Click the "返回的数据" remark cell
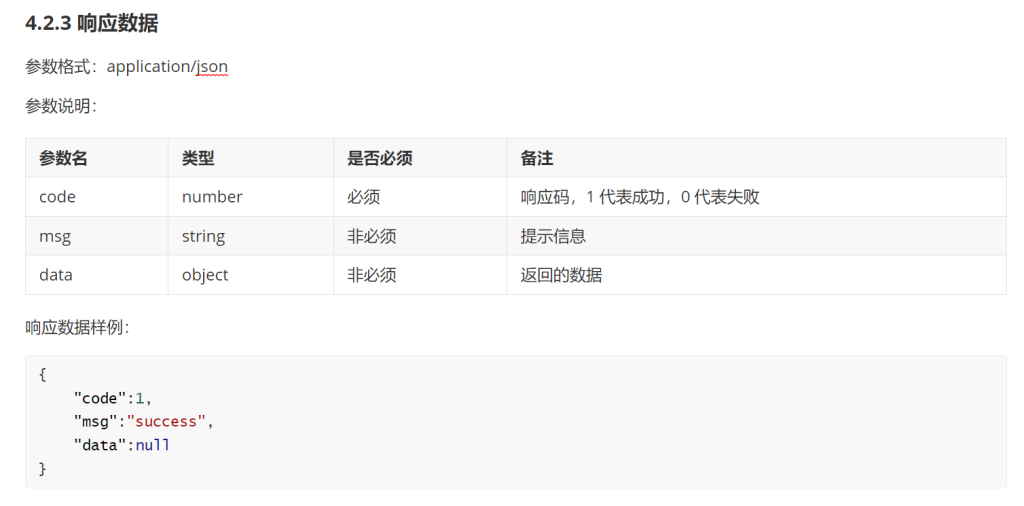Image resolution: width=1024 pixels, height=506 pixels. (561, 275)
